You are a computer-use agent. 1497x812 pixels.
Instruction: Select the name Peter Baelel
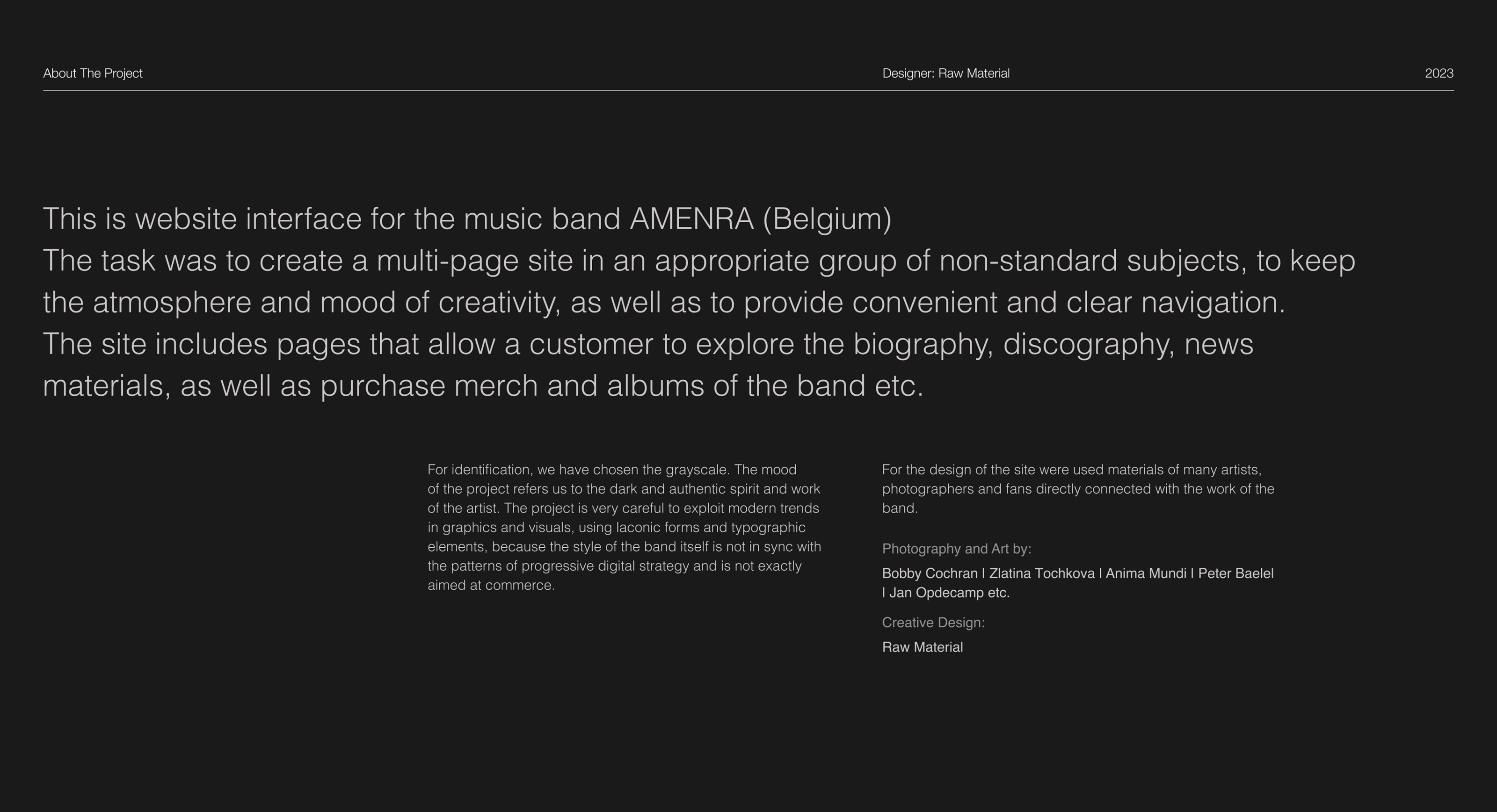[1235, 574]
